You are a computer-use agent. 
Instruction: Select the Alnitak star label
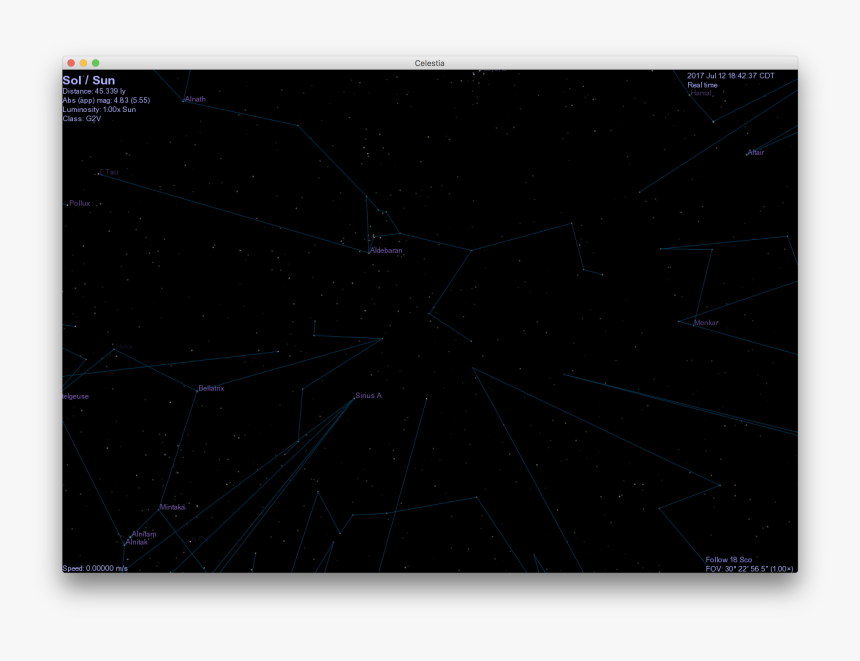point(137,542)
